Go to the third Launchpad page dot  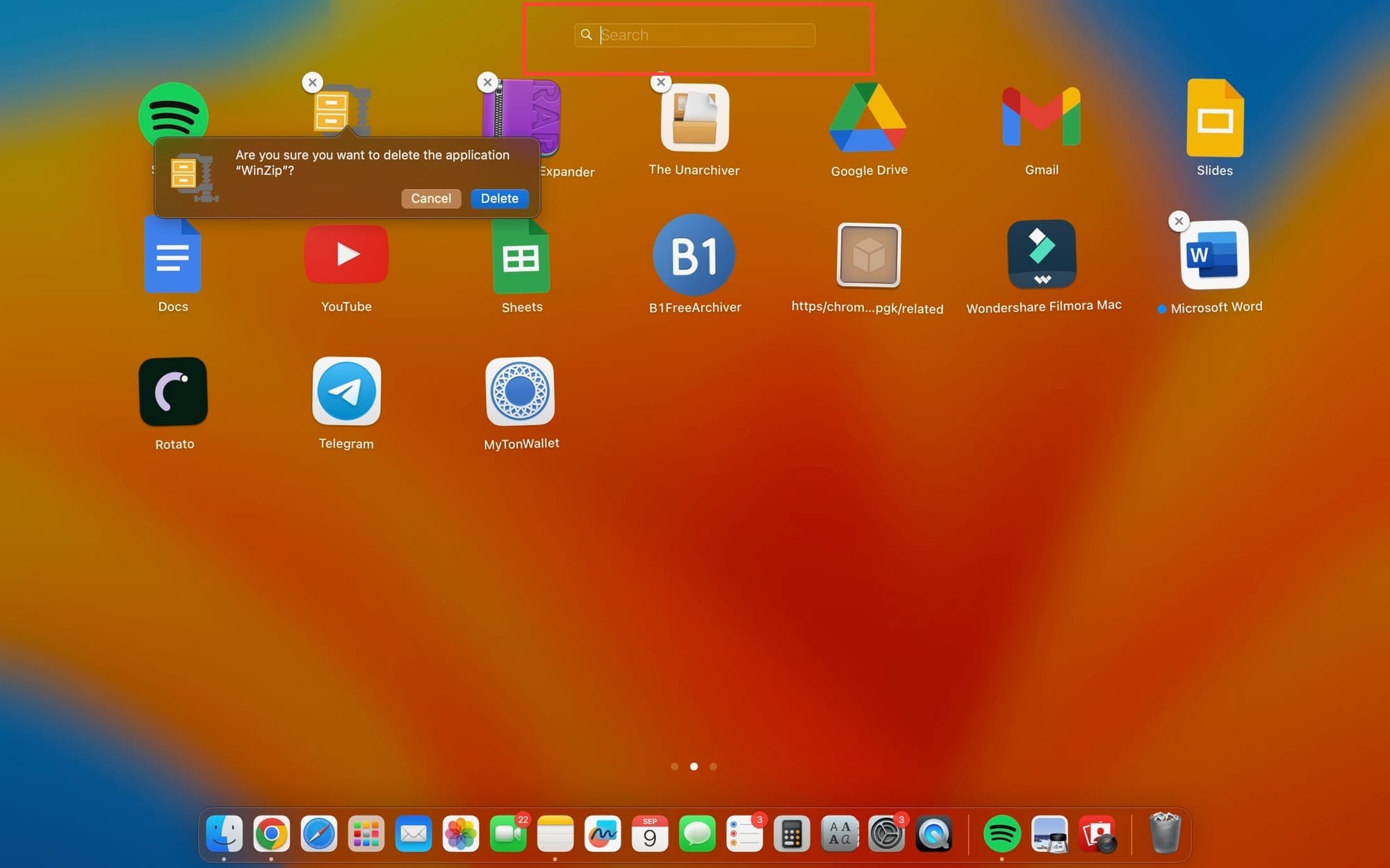pyautogui.click(x=713, y=767)
